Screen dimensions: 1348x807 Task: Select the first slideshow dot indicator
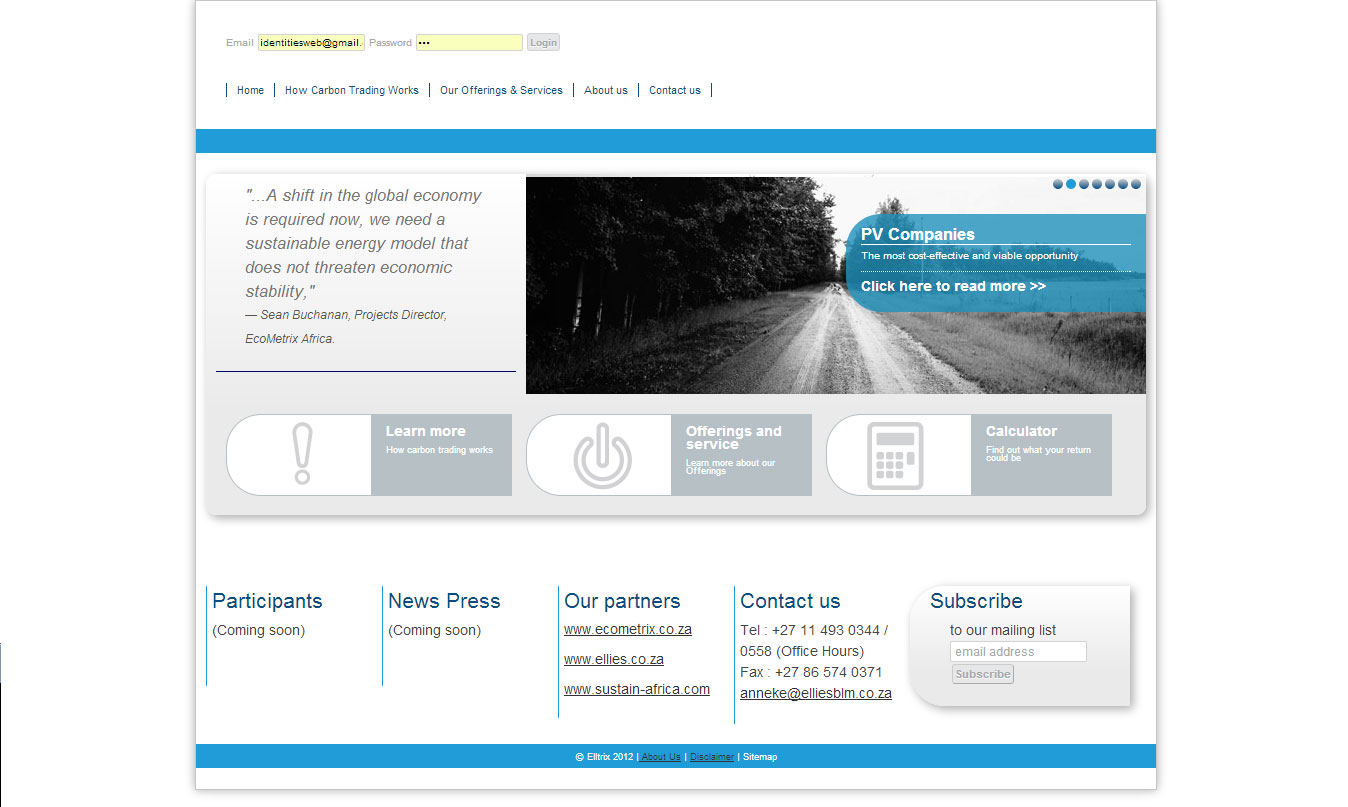[1058, 184]
